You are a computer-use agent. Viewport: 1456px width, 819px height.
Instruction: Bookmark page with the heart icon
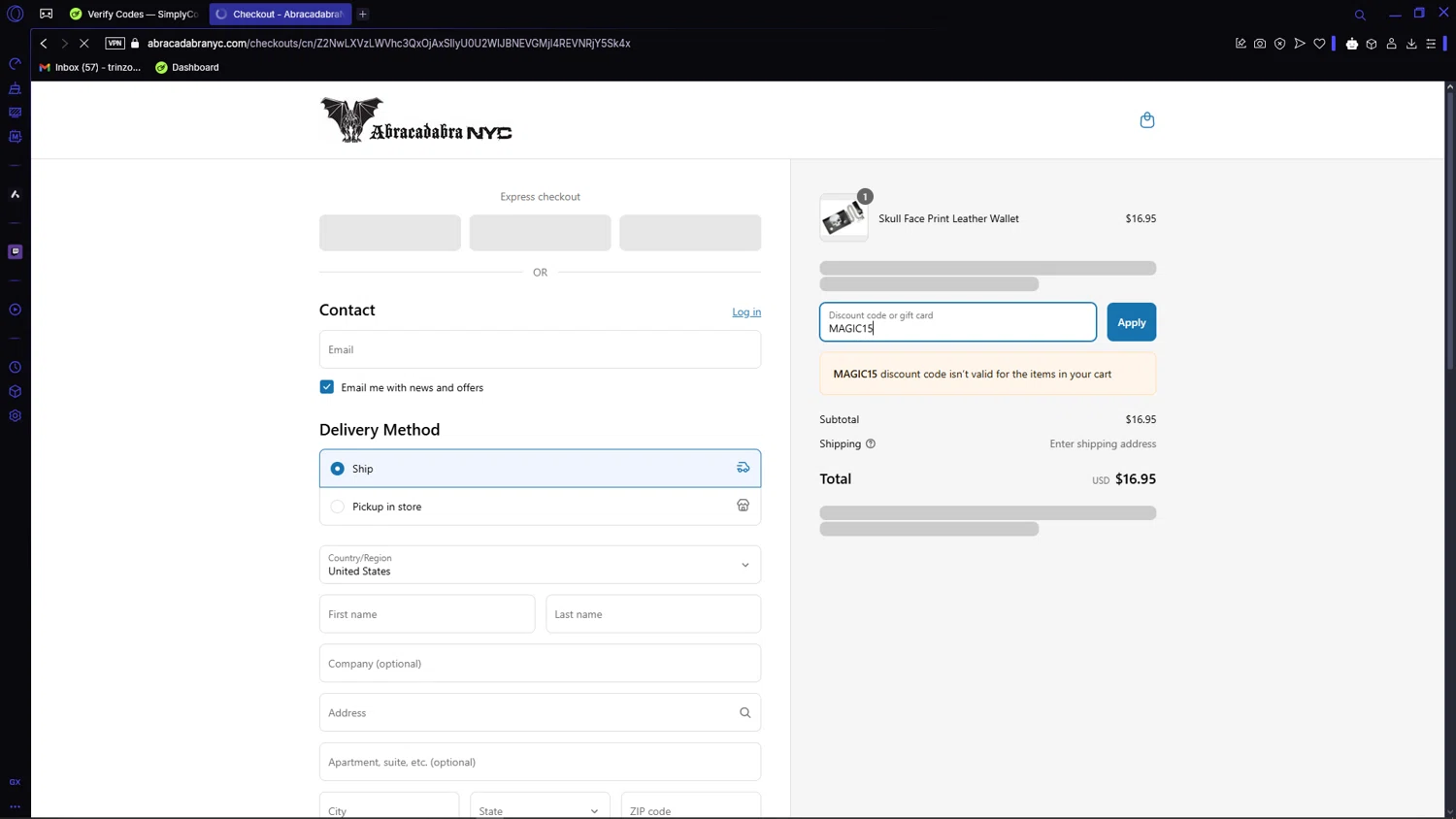click(1319, 44)
